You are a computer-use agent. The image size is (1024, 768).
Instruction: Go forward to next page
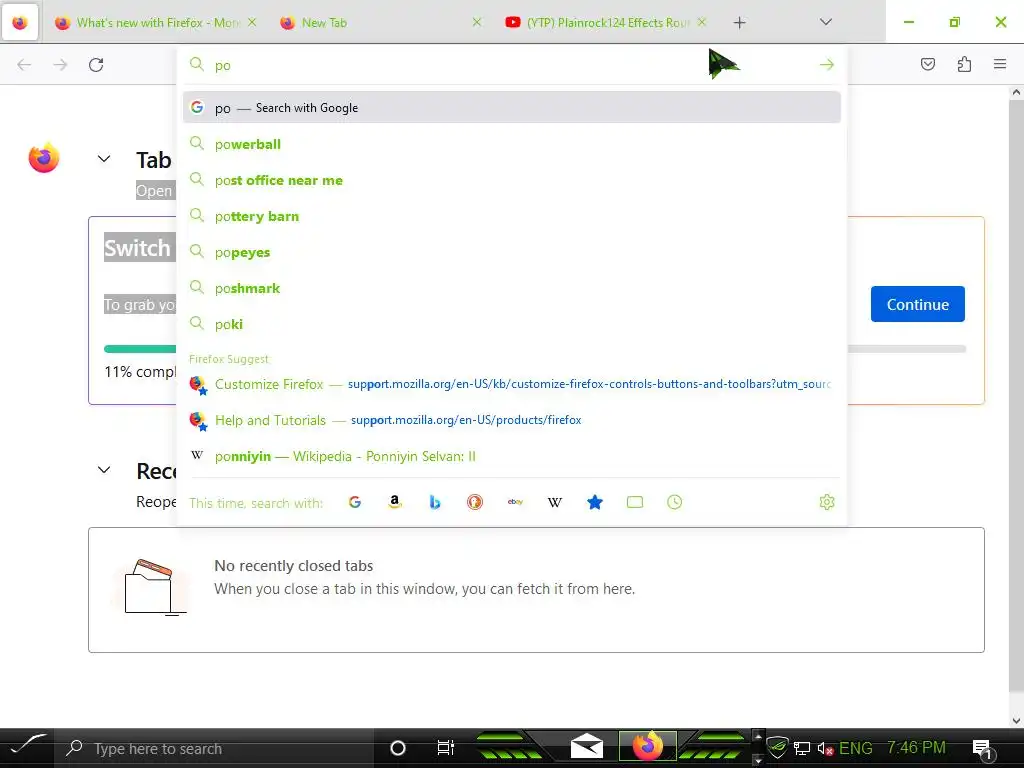(x=60, y=65)
